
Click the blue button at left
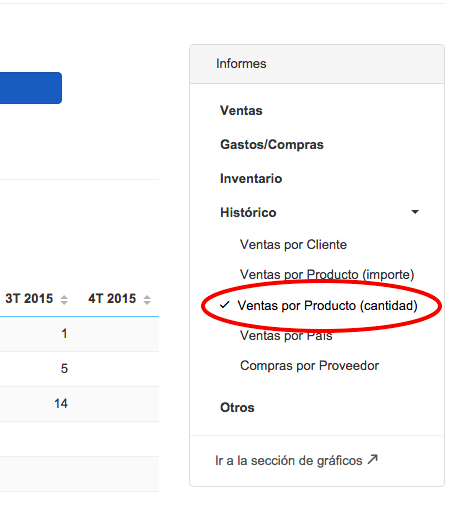coord(31,88)
